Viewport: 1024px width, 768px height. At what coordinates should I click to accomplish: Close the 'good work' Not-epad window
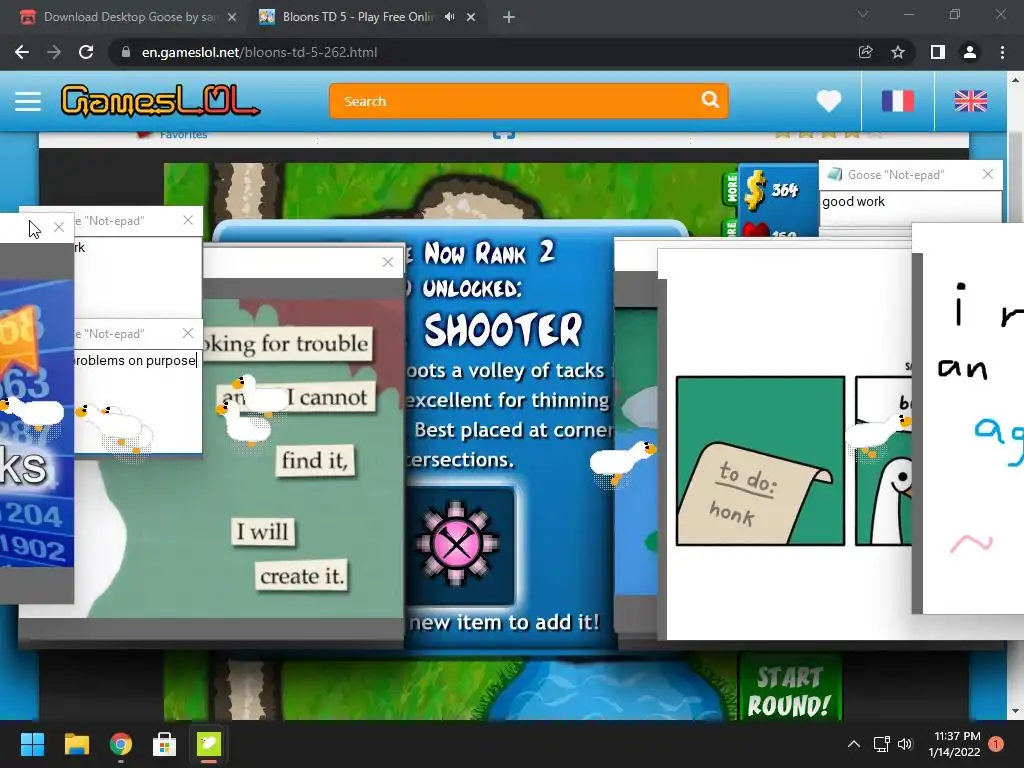pyautogui.click(x=987, y=174)
